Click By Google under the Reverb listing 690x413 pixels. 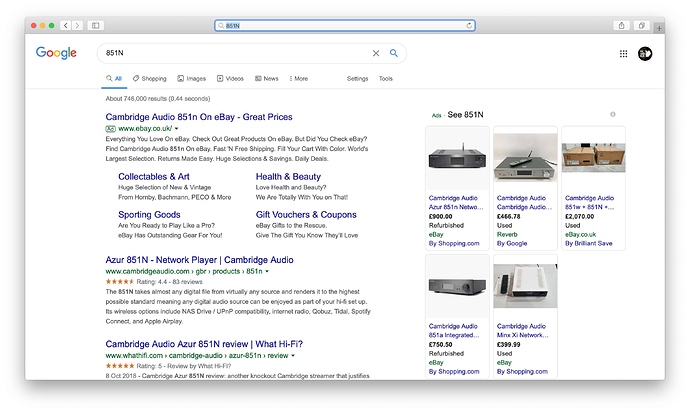point(512,243)
